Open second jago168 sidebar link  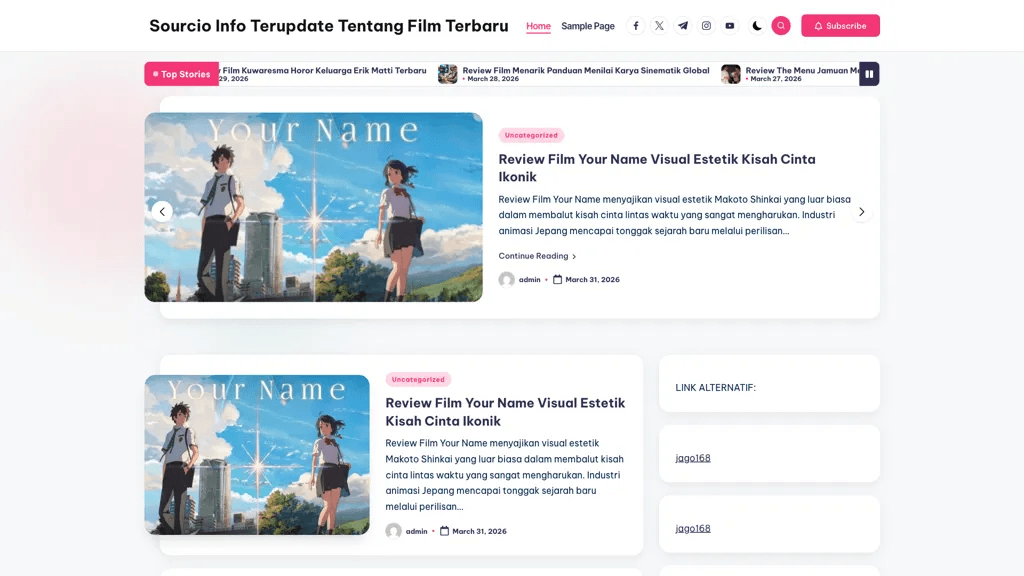(693, 528)
